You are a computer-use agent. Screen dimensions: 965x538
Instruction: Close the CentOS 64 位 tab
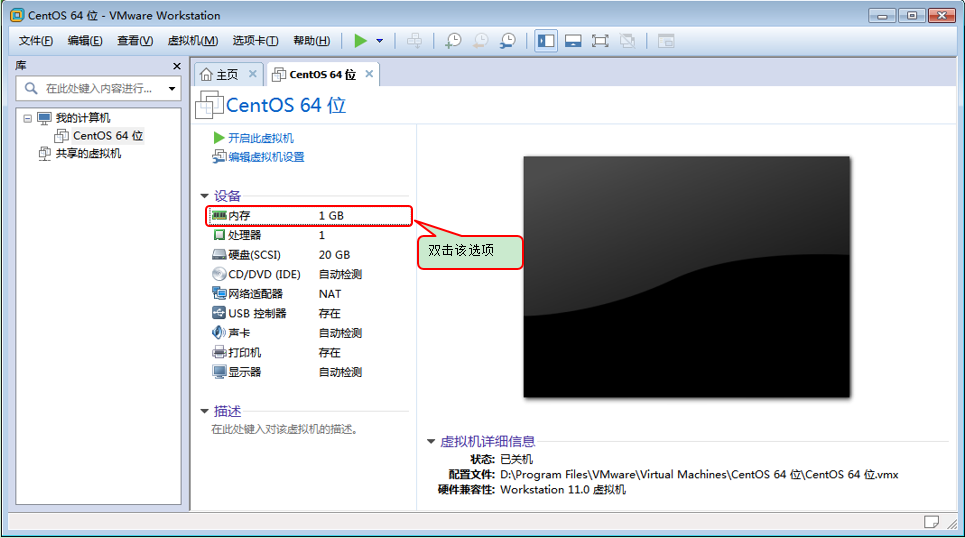[x=369, y=74]
